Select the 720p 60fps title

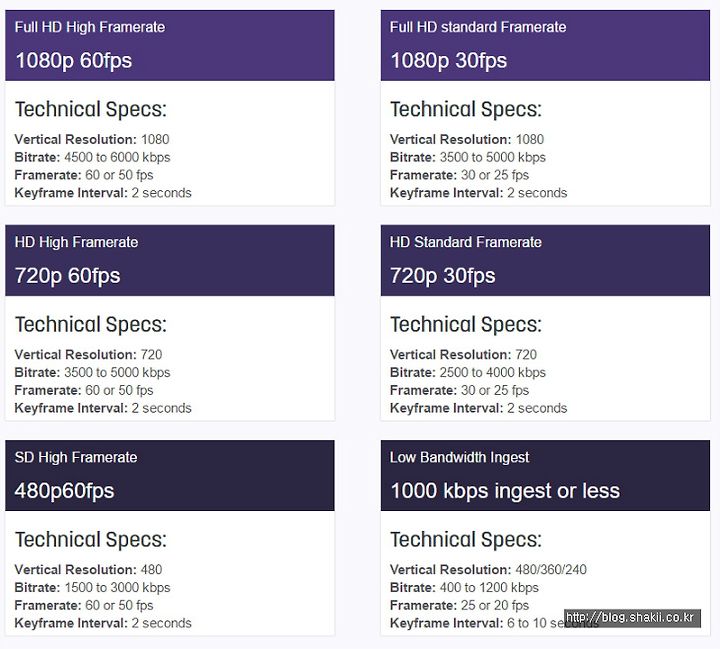(67, 275)
